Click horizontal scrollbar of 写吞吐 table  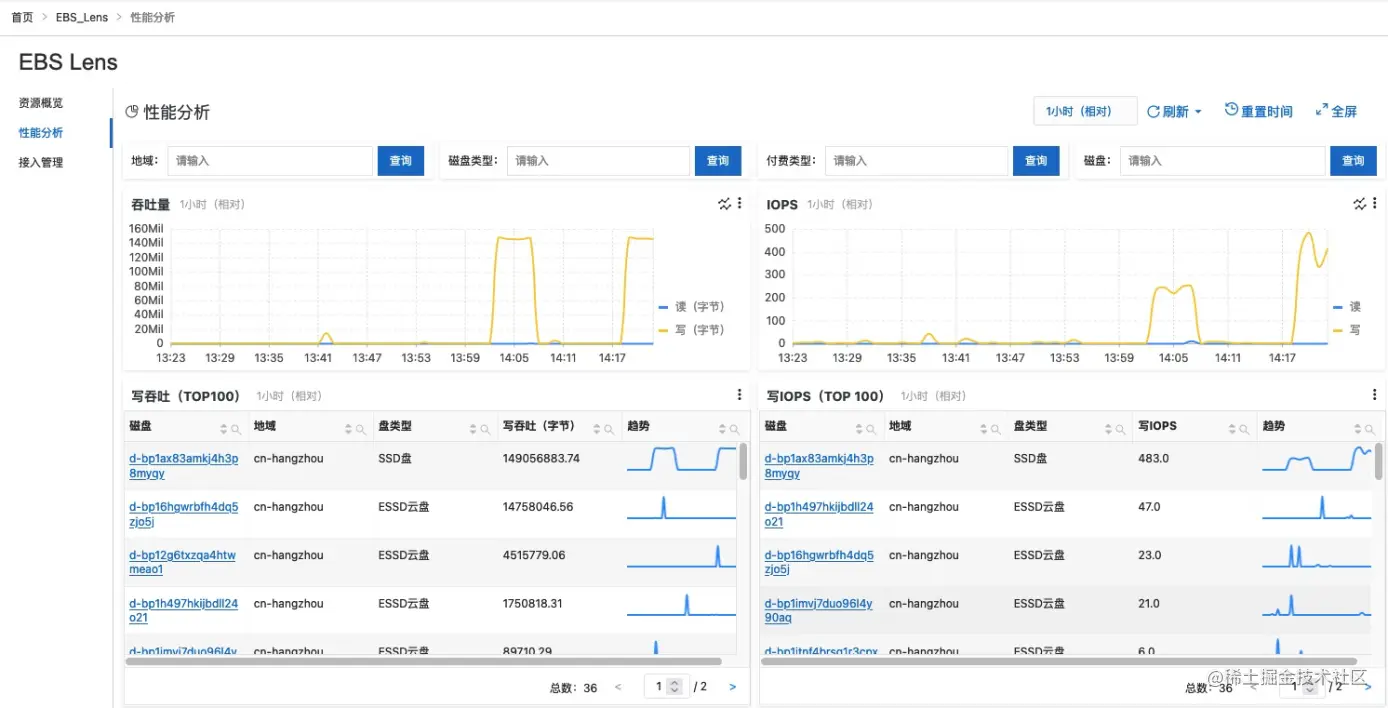point(424,661)
